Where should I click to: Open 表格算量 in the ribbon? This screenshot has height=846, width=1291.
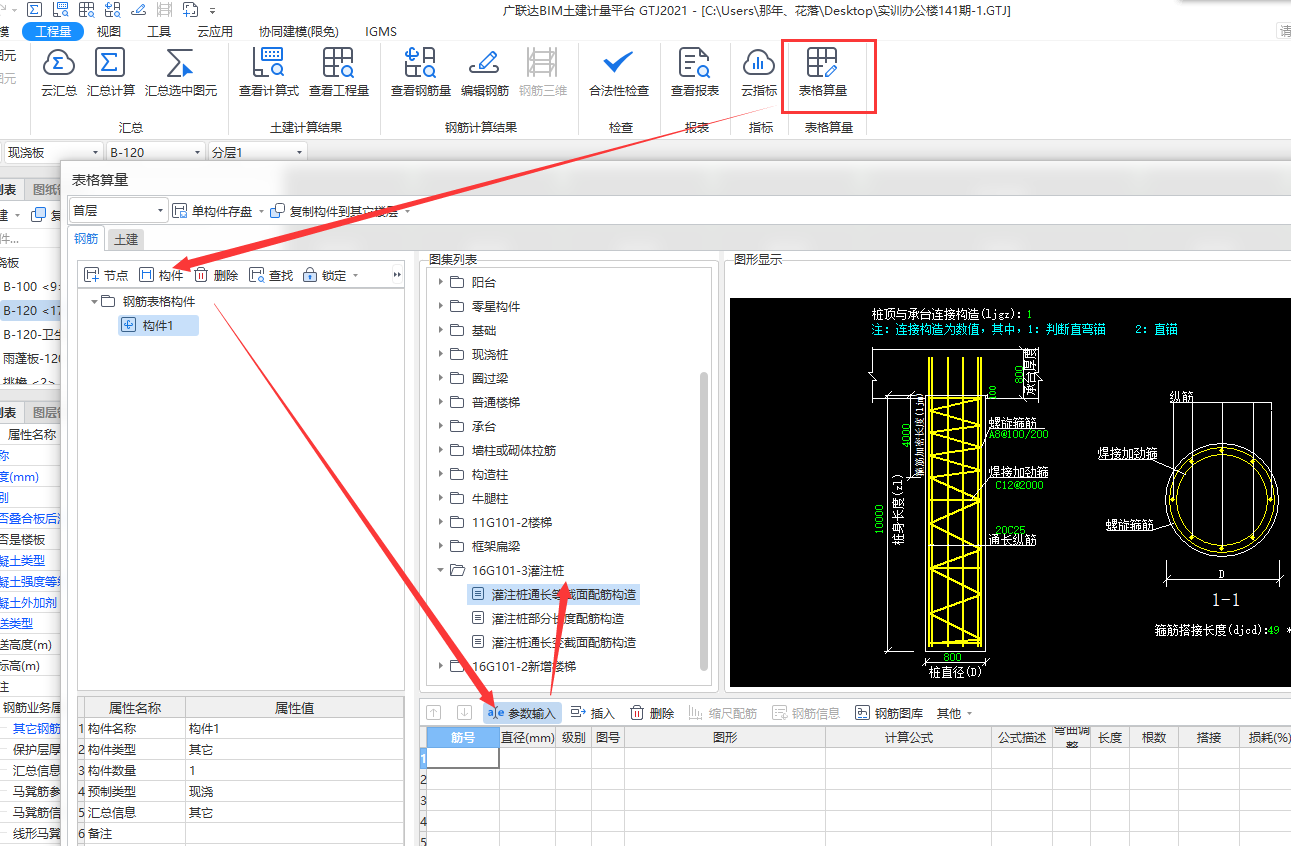(x=823, y=72)
